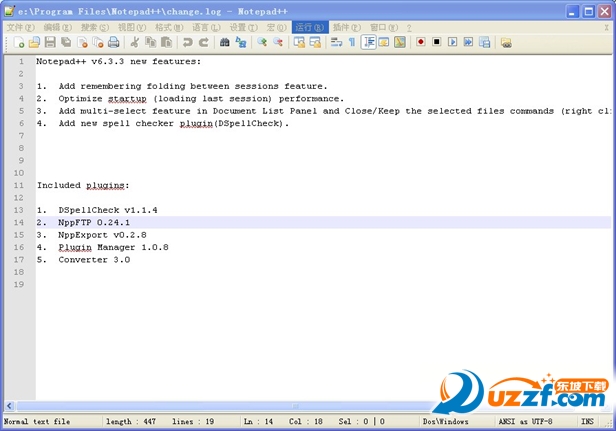The height and width of the screenshot is (431, 616).
Task: Click the 'Notepad++ v6.3.3 new features:' line
Action: click(x=118, y=61)
